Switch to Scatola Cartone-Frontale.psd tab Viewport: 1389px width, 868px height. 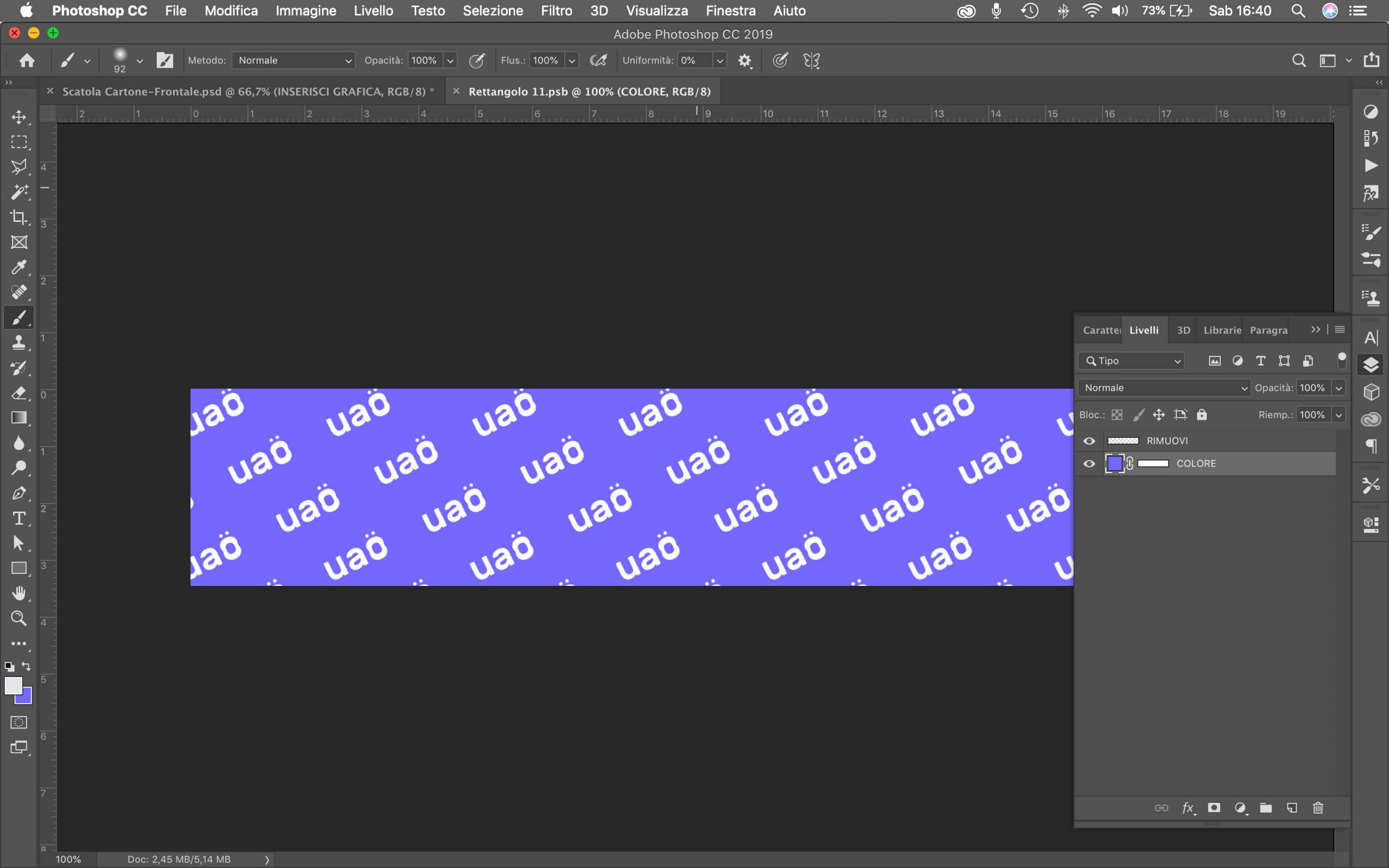pyautogui.click(x=247, y=91)
